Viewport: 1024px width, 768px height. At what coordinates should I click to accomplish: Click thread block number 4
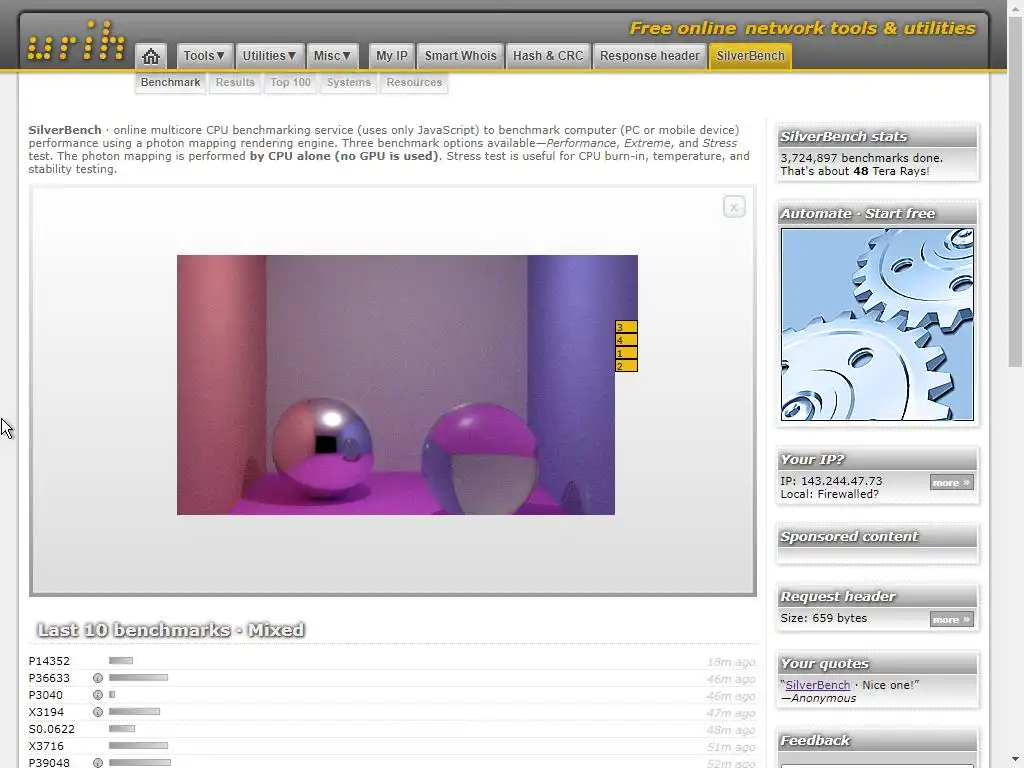pyautogui.click(x=626, y=340)
